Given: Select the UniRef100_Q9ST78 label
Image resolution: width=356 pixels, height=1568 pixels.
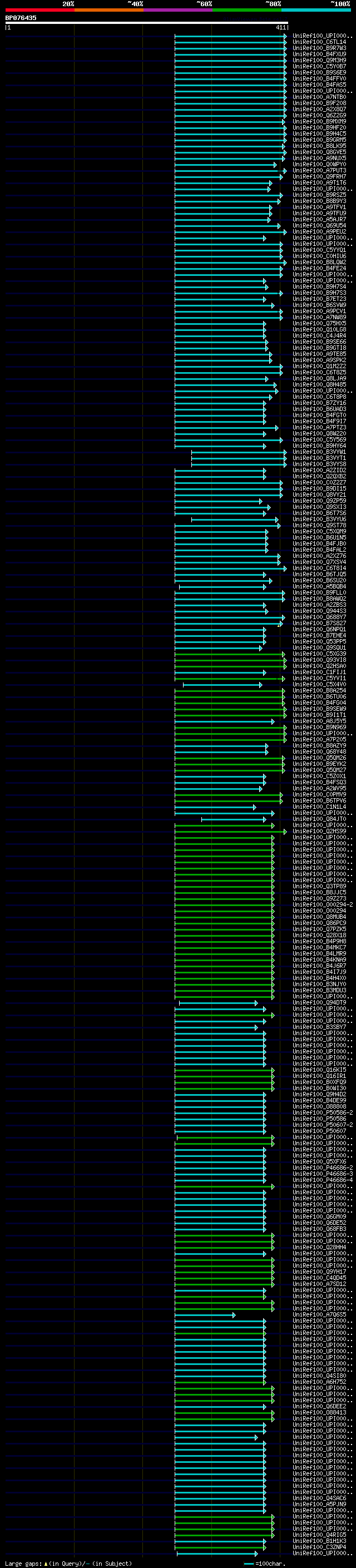Looking at the screenshot, I should [319, 525].
